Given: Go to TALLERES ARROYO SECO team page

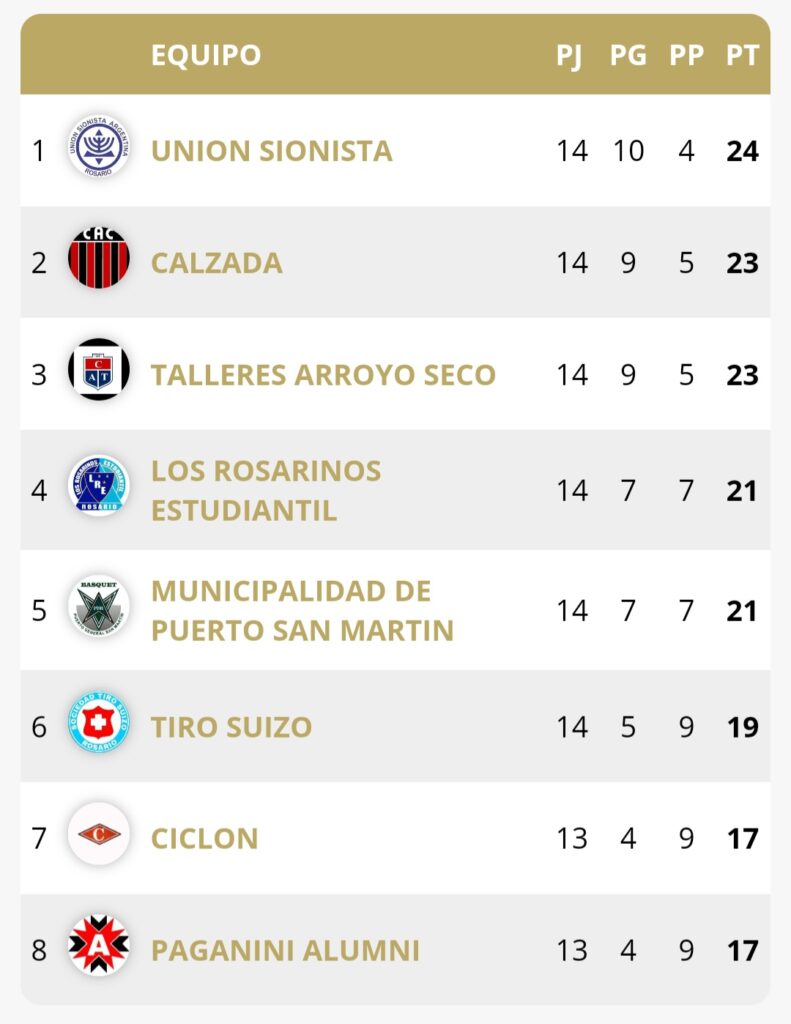Looking at the screenshot, I should click(x=323, y=375).
